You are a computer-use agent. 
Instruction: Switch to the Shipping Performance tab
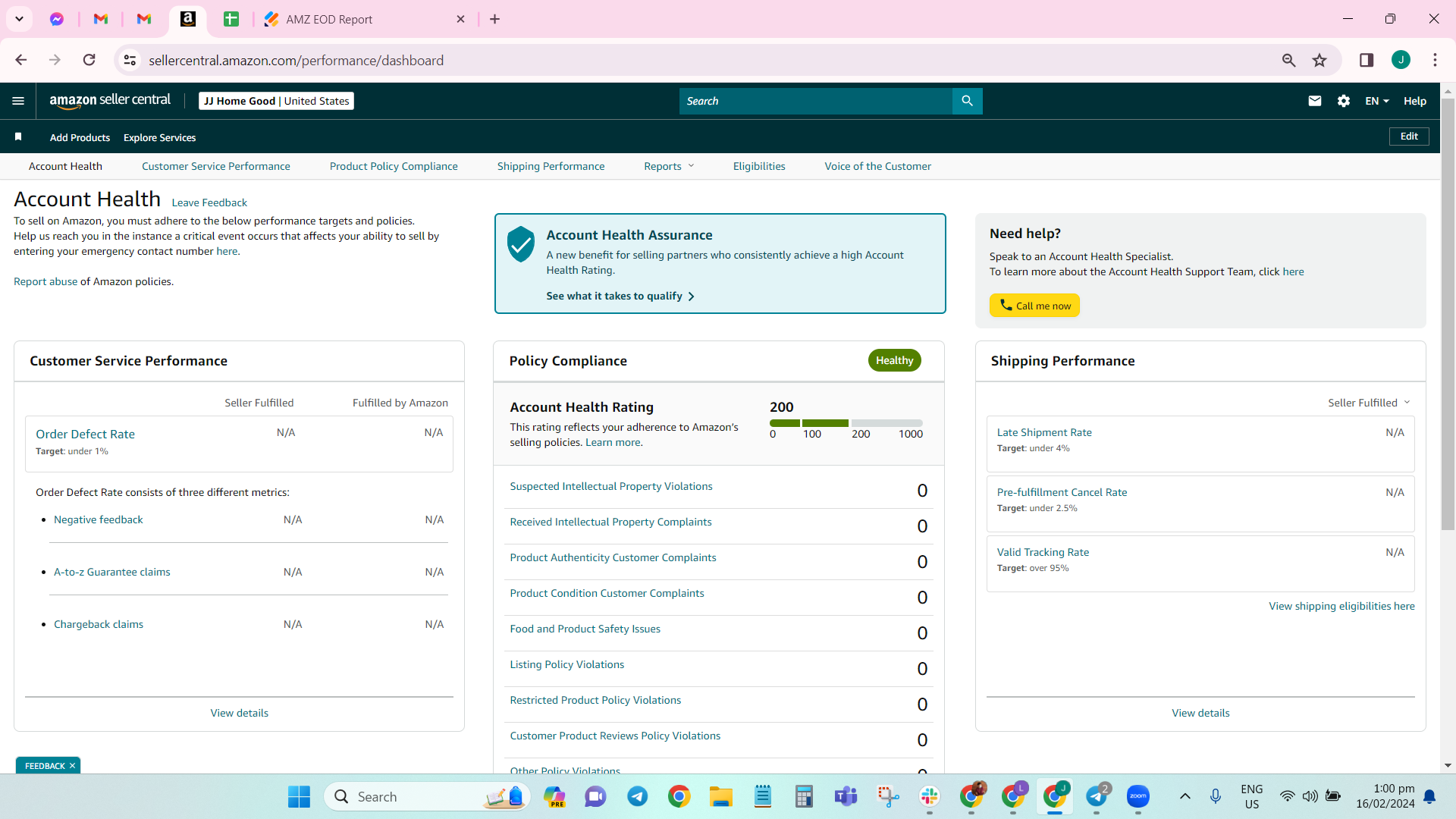tap(551, 166)
